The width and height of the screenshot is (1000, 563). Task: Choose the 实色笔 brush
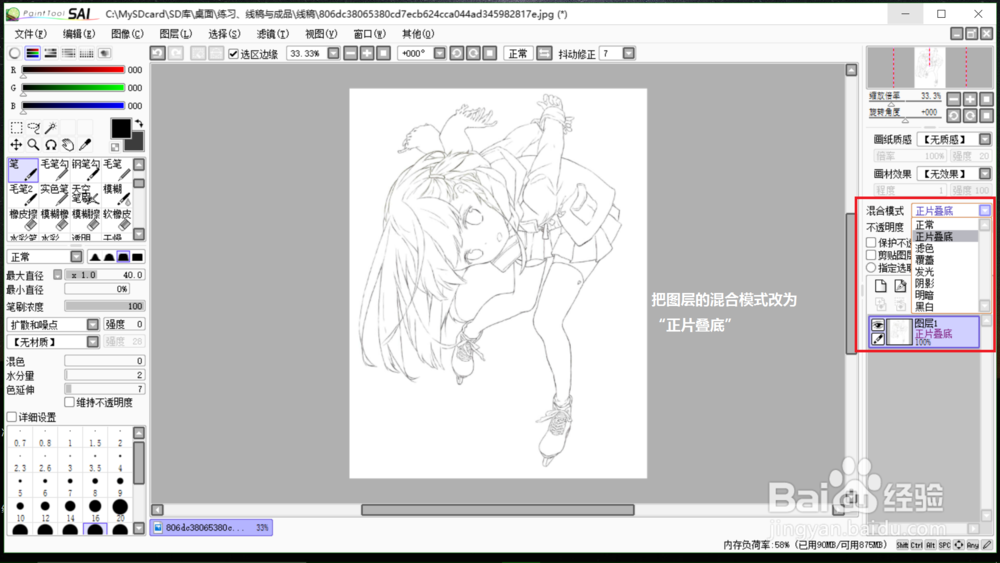pos(54,194)
